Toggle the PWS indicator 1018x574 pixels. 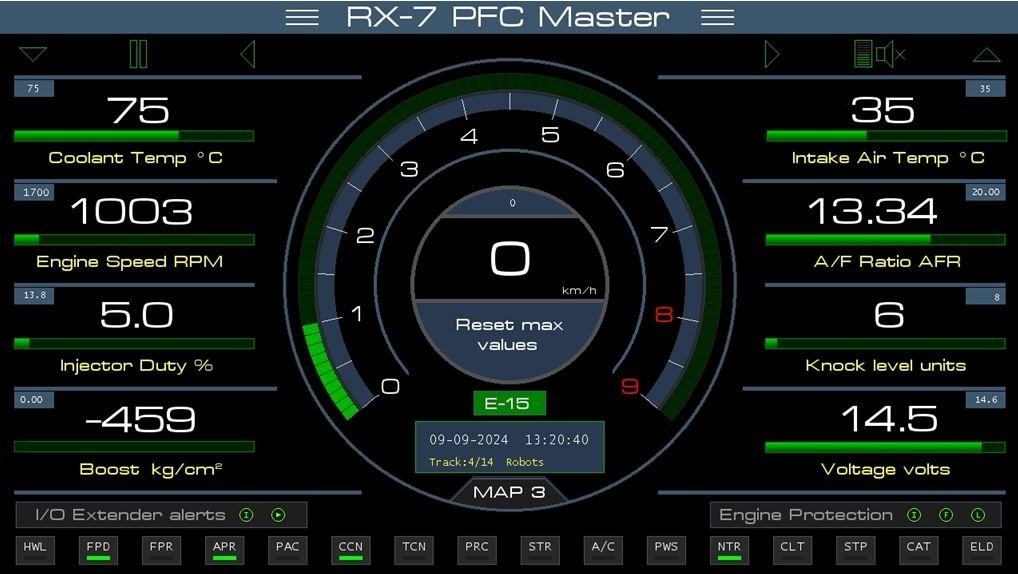[666, 549]
